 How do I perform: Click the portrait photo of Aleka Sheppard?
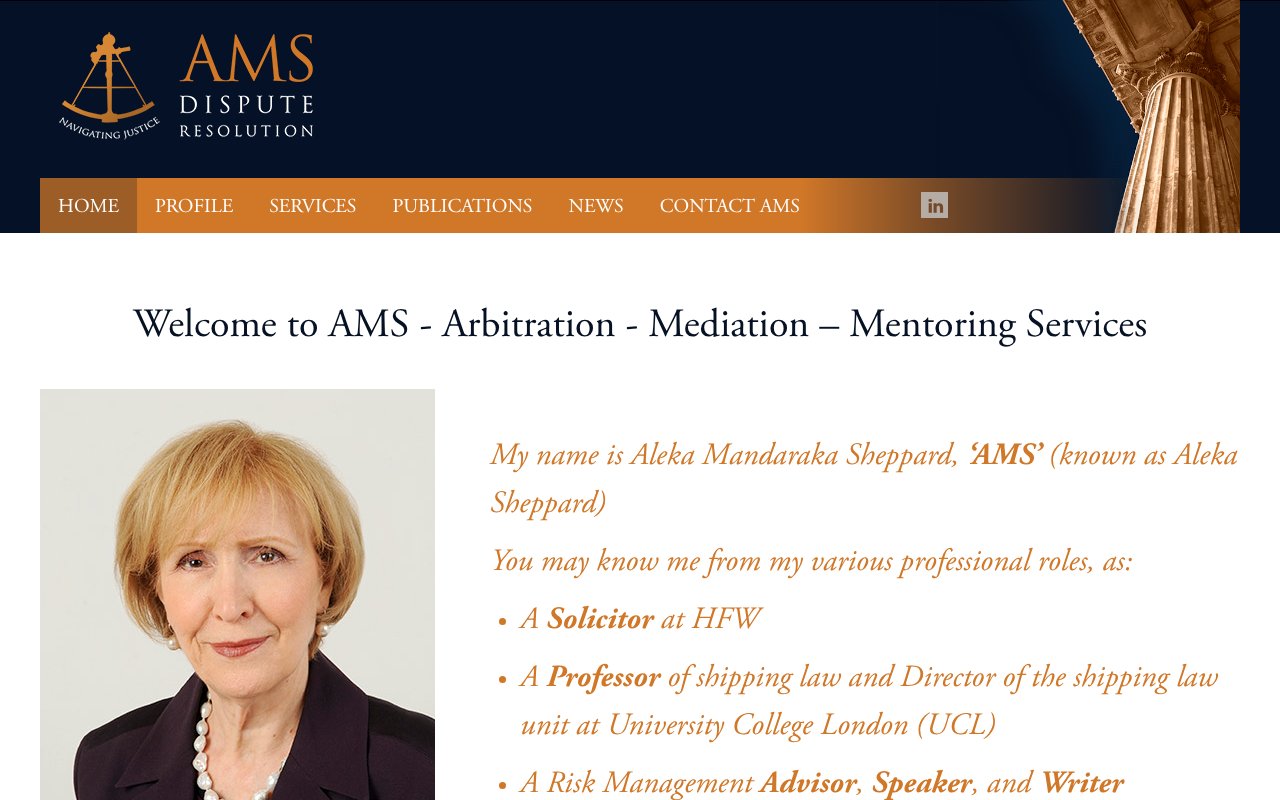237,594
